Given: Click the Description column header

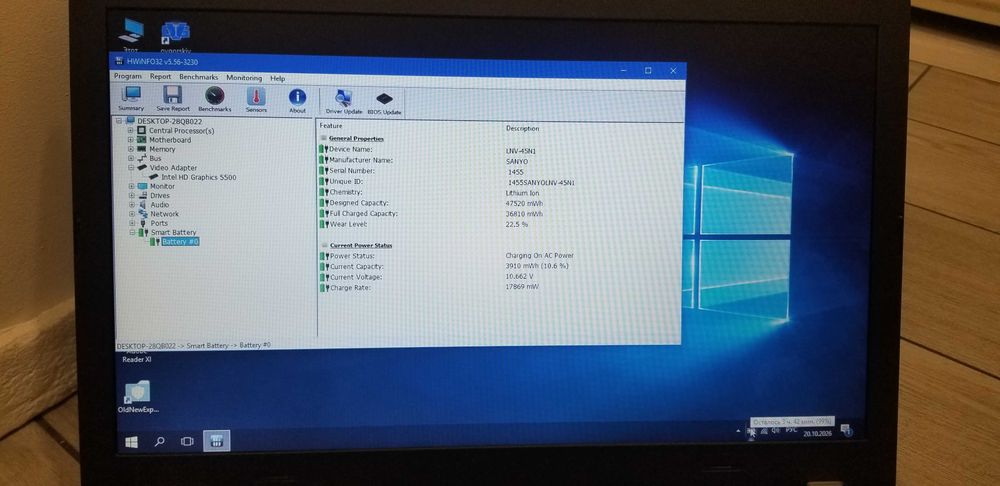Looking at the screenshot, I should click(x=522, y=128).
